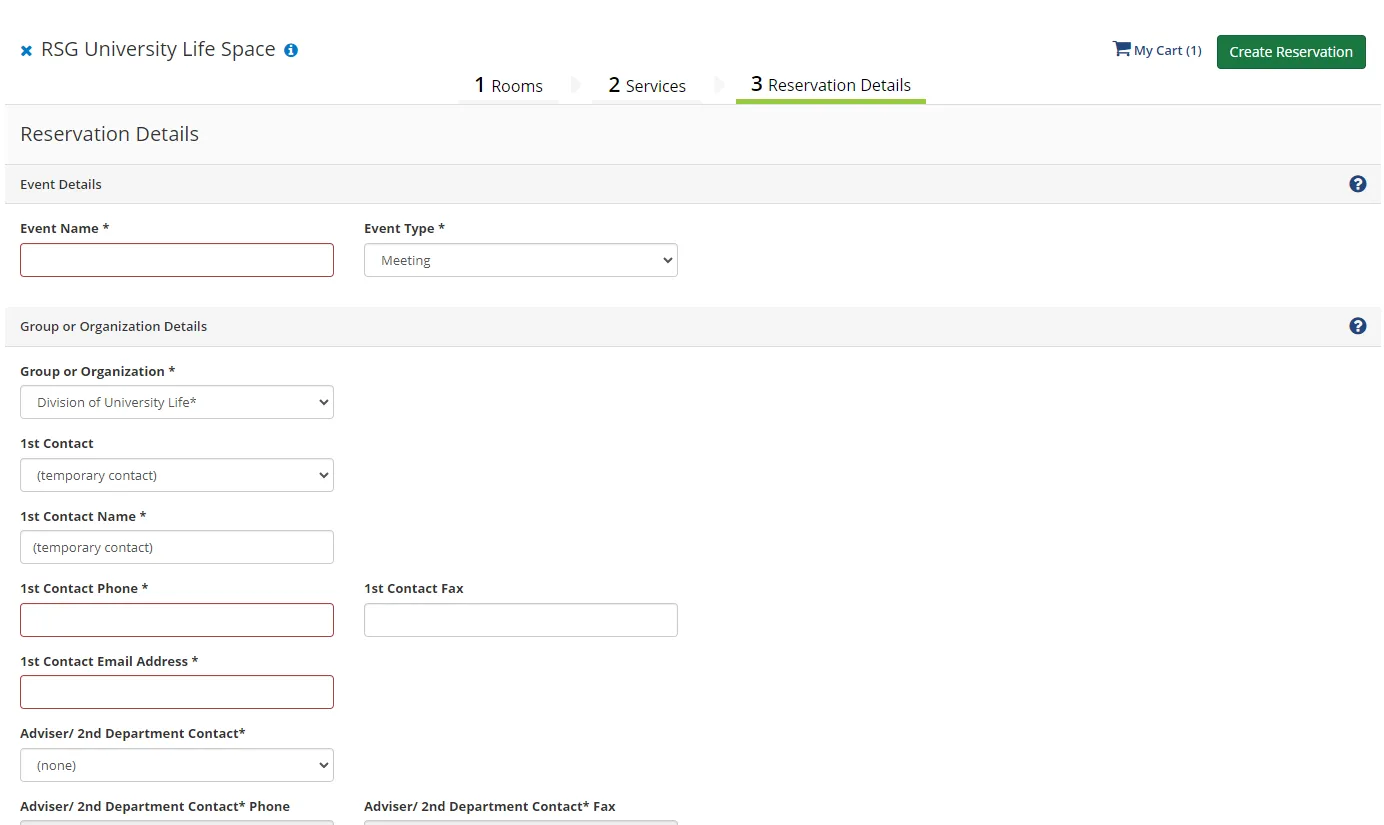
Task: Open the info icon next to RSG University Life Space
Action: point(291,50)
